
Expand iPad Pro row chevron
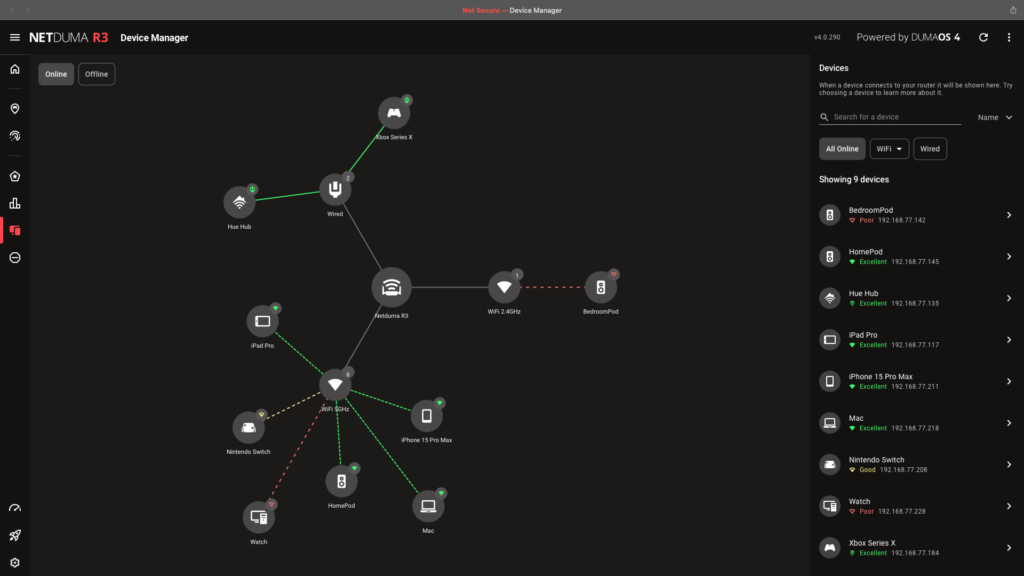(x=1008, y=340)
